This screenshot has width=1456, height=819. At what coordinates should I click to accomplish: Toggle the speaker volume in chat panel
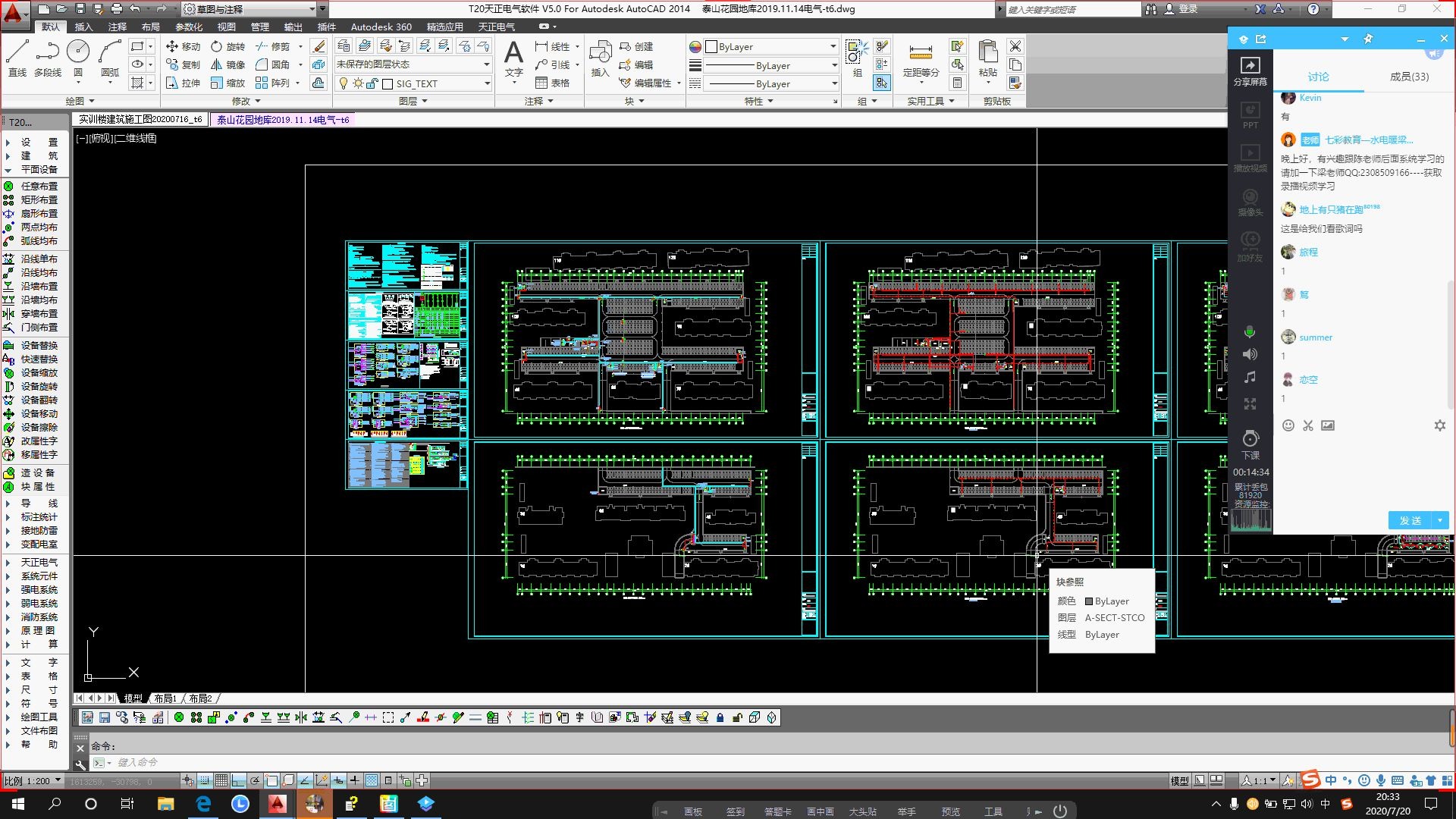[x=1250, y=354]
